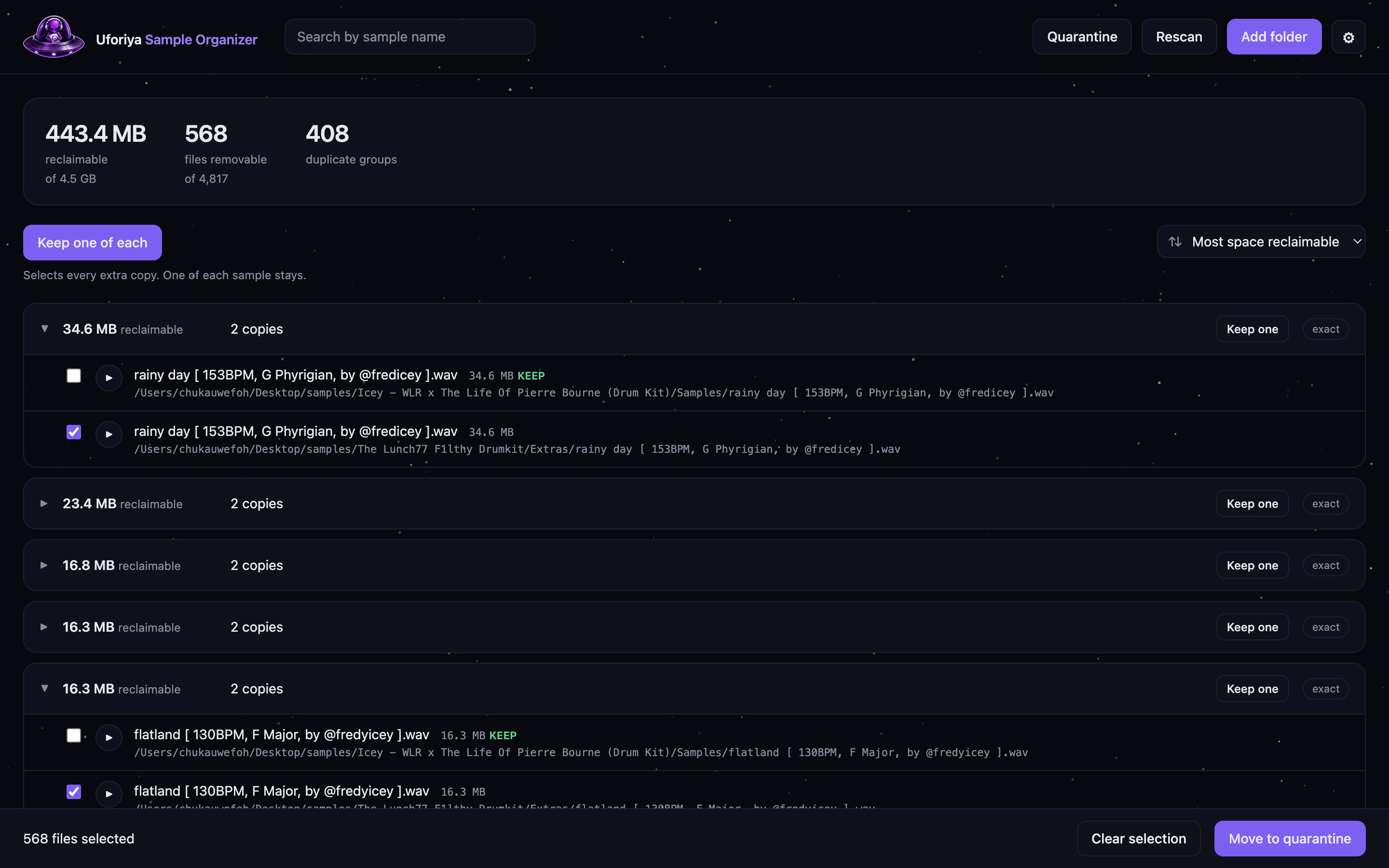Click Keep one for 16.8 MB group
The height and width of the screenshot is (868, 1389).
(1253, 566)
